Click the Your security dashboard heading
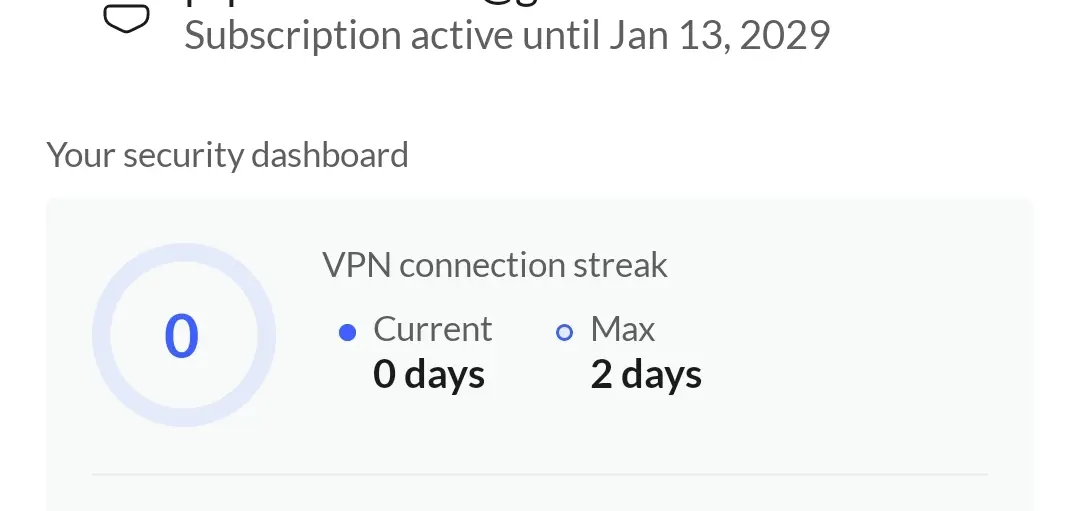Viewport: 1080px width, 511px height. tap(227, 155)
